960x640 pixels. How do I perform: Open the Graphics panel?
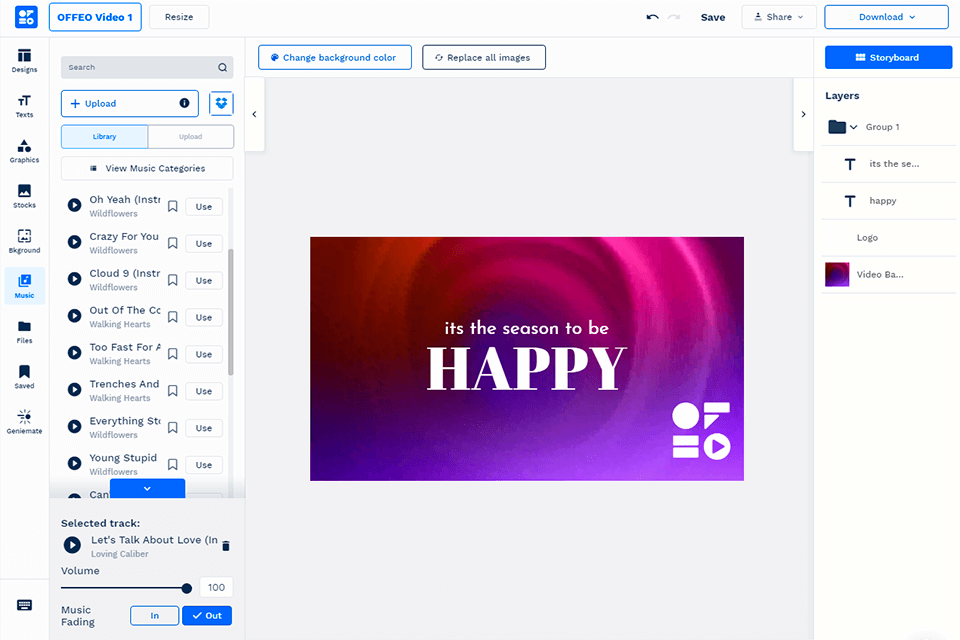pyautogui.click(x=23, y=149)
